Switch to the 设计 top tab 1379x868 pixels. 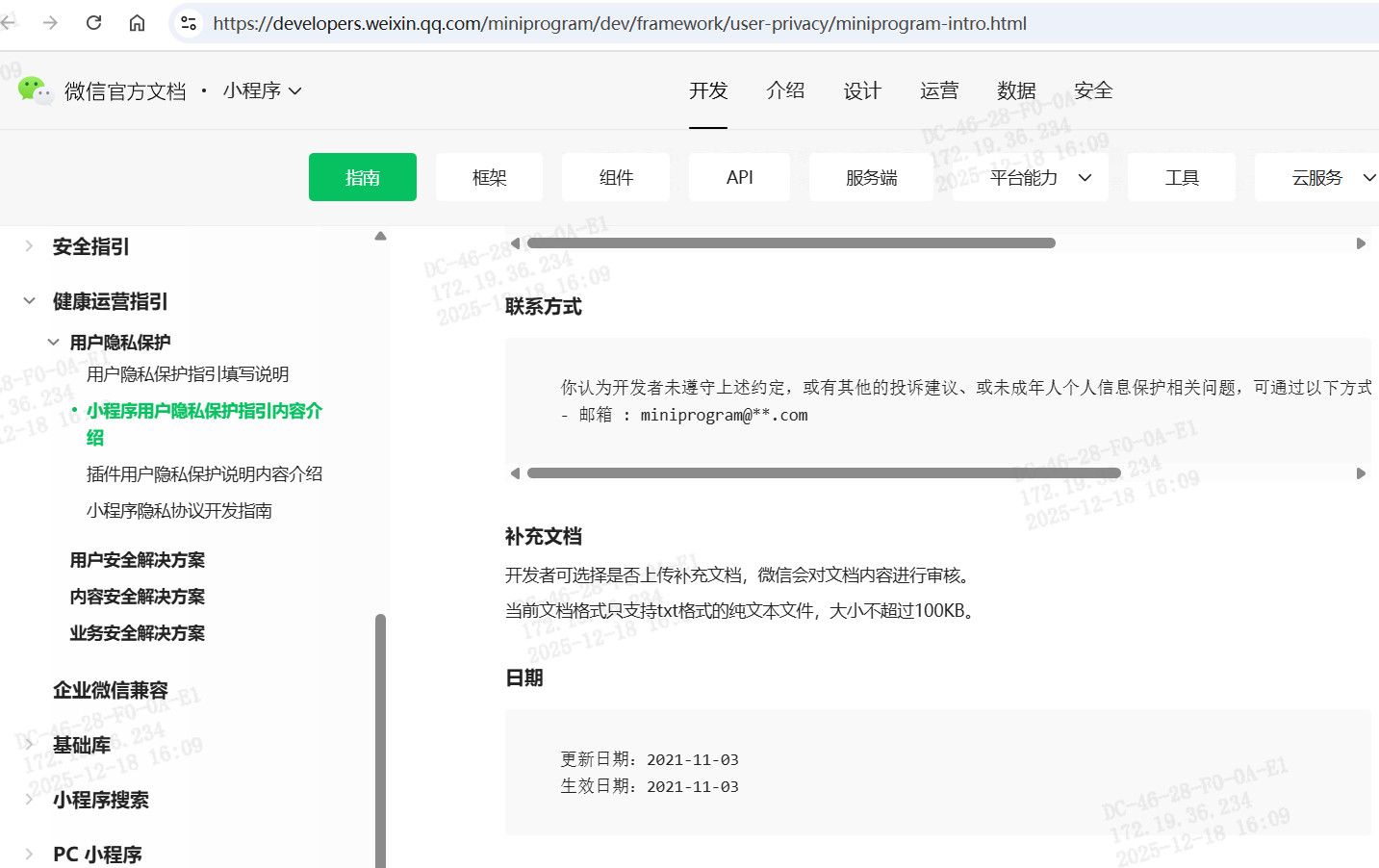(862, 90)
